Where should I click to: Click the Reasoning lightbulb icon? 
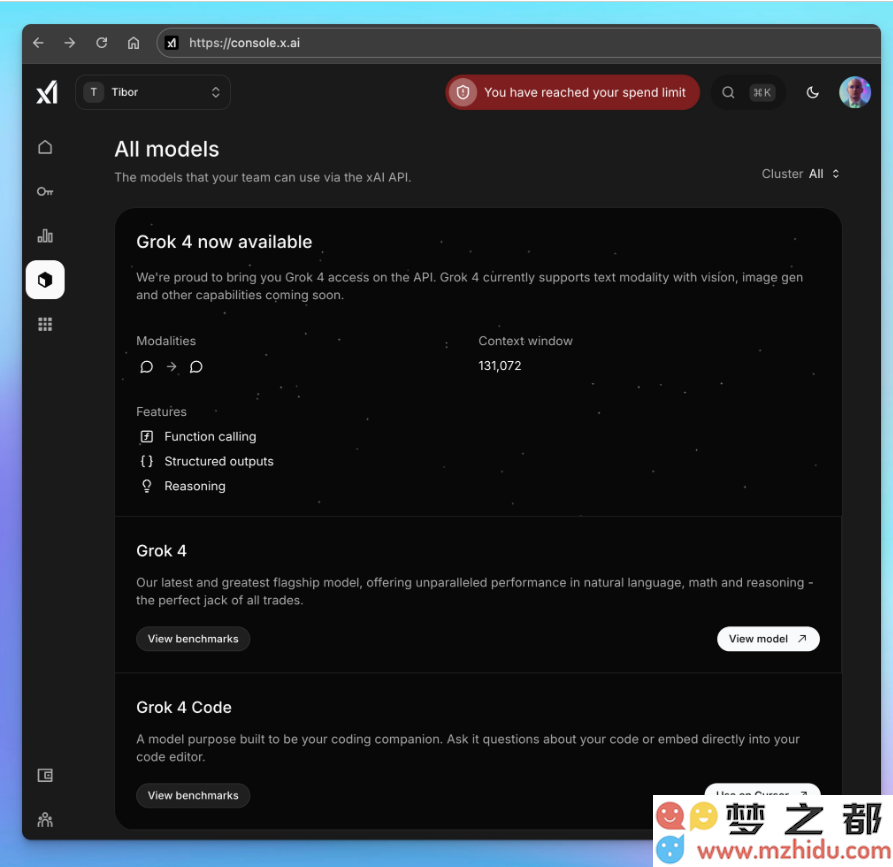click(146, 486)
